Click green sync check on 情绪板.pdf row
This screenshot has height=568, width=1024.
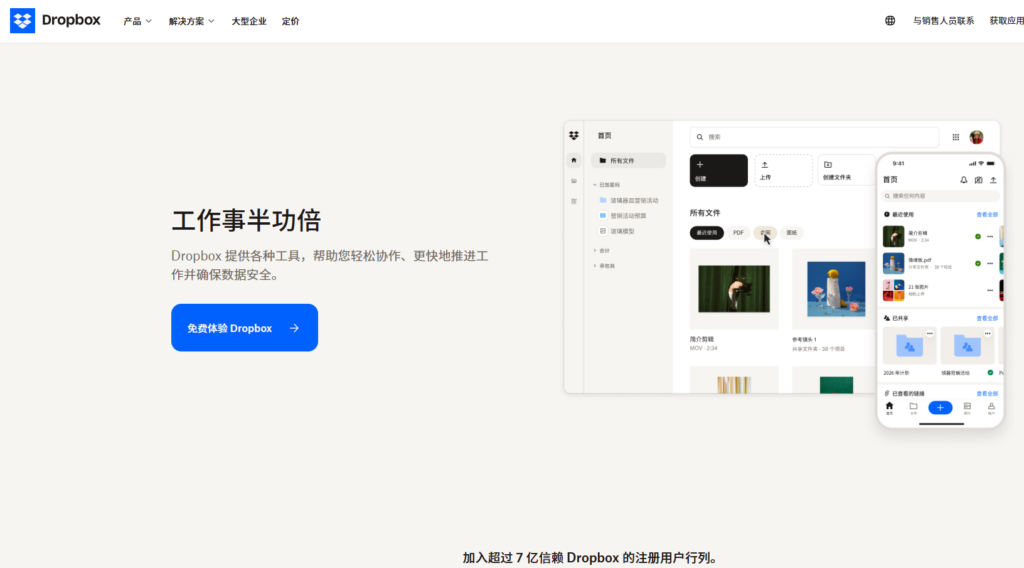[x=978, y=263]
